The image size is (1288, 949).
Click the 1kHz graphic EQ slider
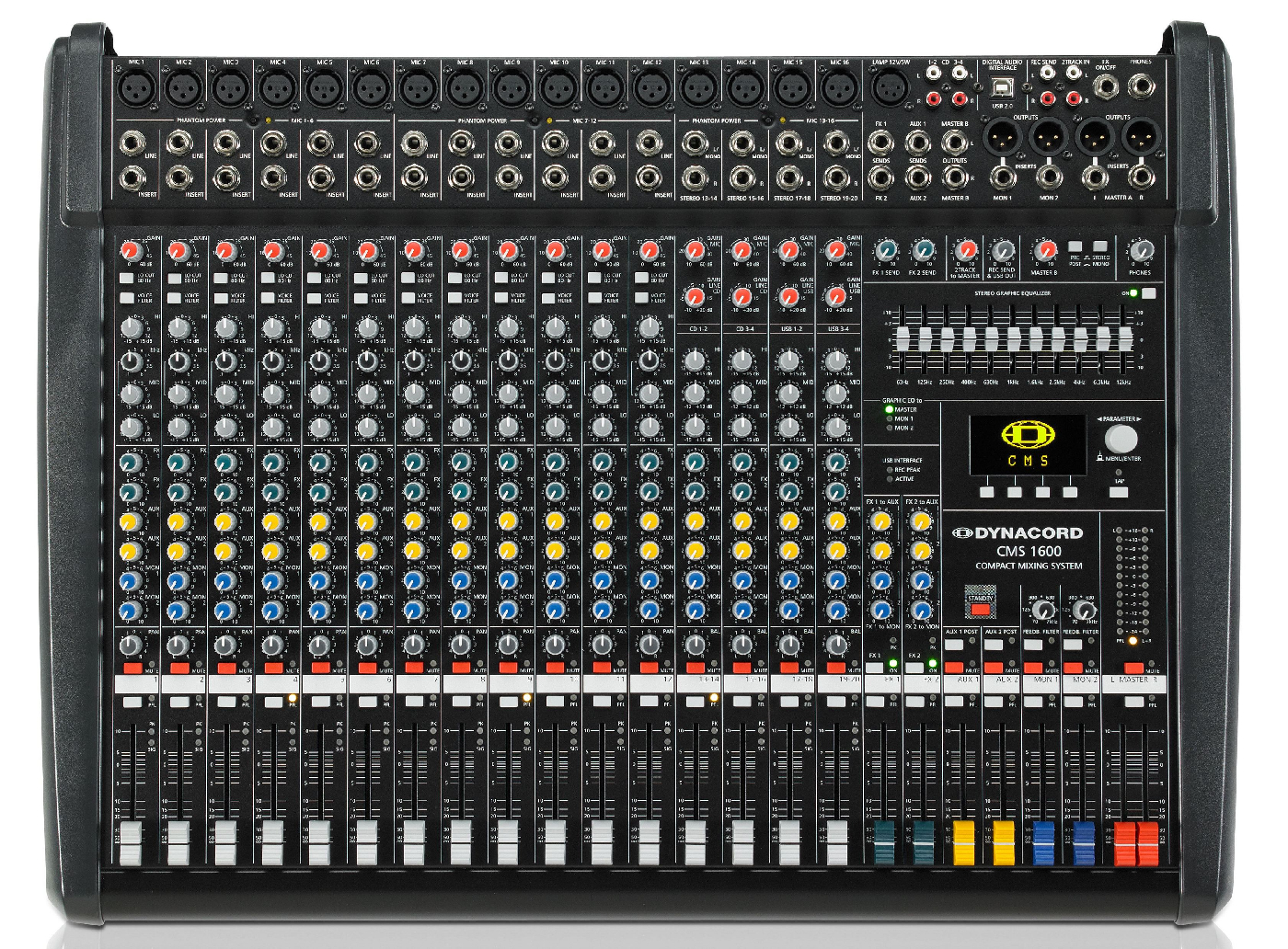point(1013,339)
